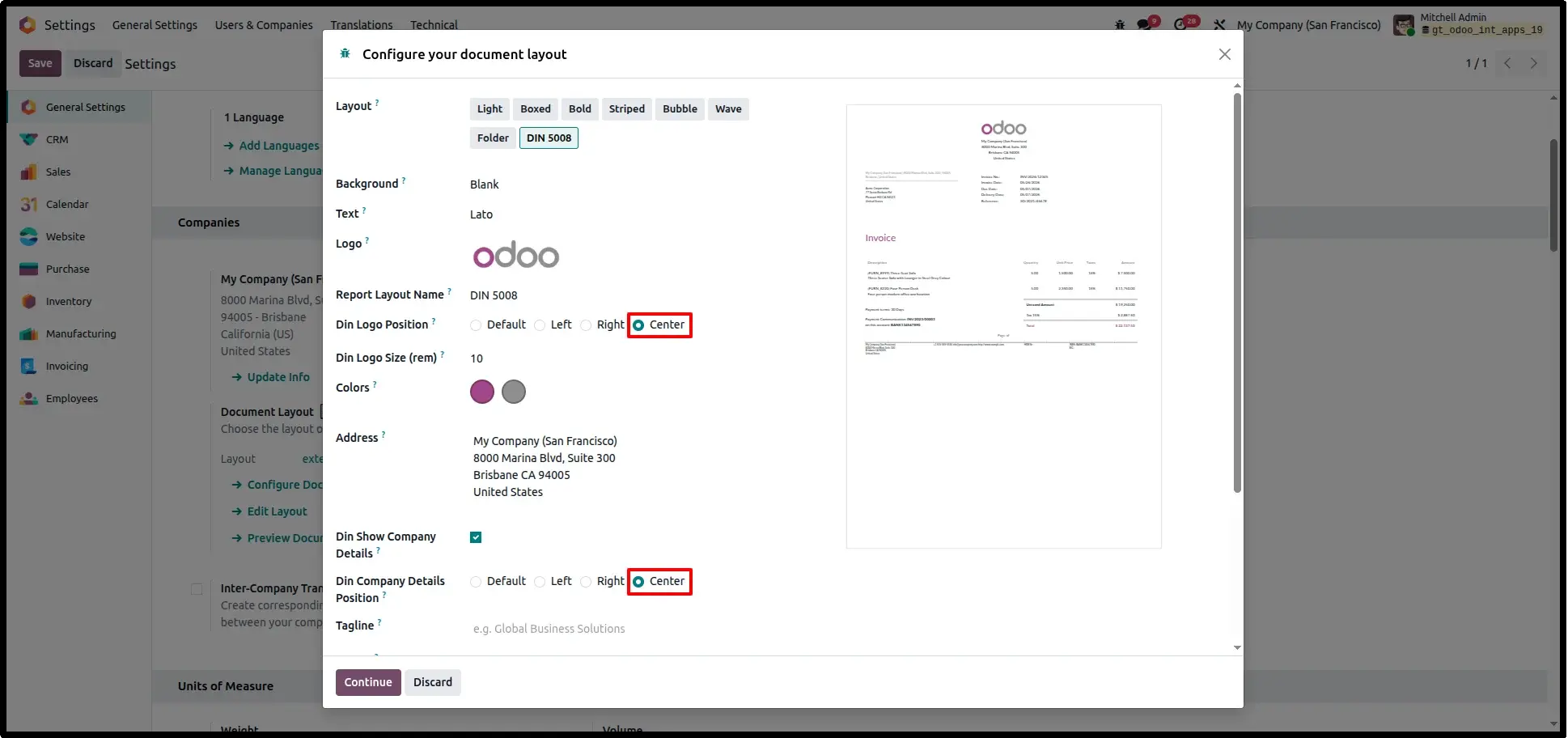Screen dimensions: 1568x738
Task: Click the Odoo Settings app icon
Action: coord(28,25)
